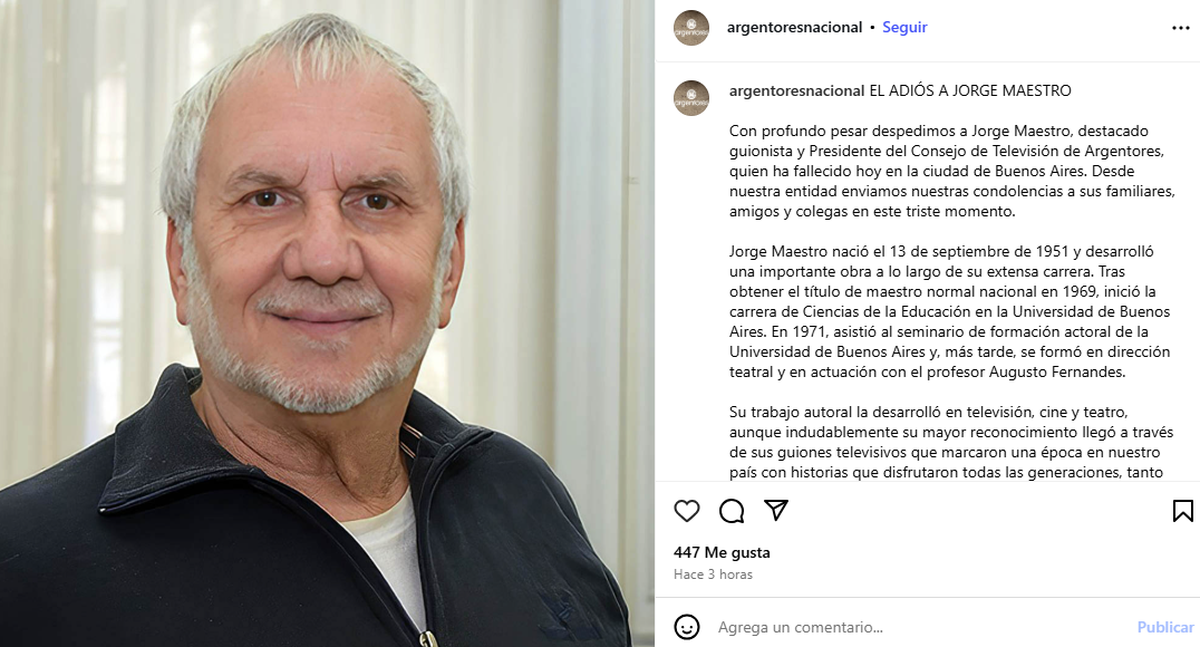Follow the account with the Seguir button
1200x647 pixels.
coord(904,28)
